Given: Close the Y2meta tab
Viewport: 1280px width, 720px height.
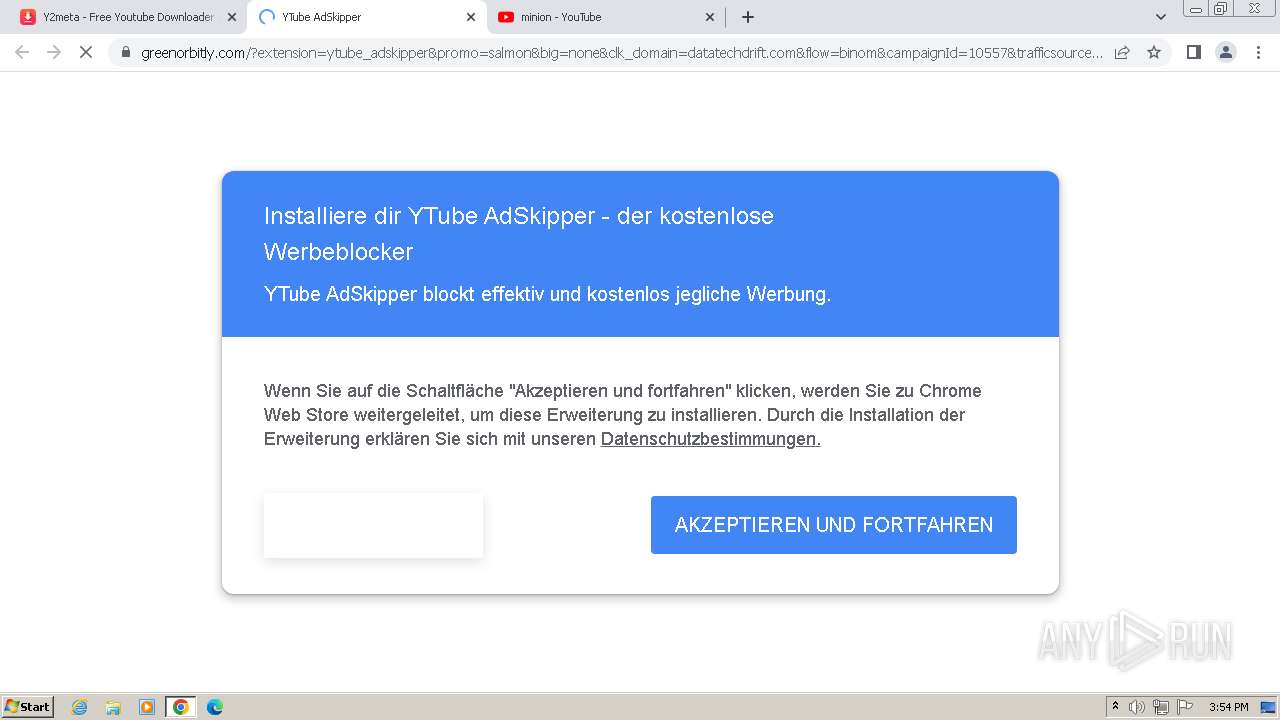Looking at the screenshot, I should tap(232, 17).
